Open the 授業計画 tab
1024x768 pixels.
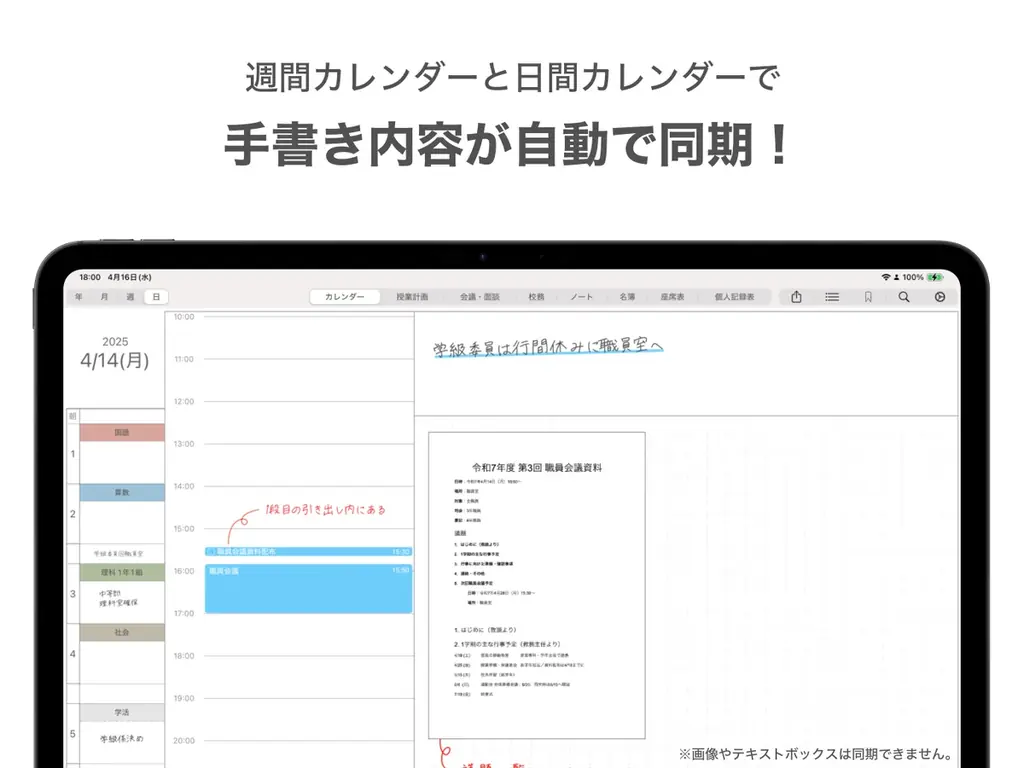[x=414, y=296]
